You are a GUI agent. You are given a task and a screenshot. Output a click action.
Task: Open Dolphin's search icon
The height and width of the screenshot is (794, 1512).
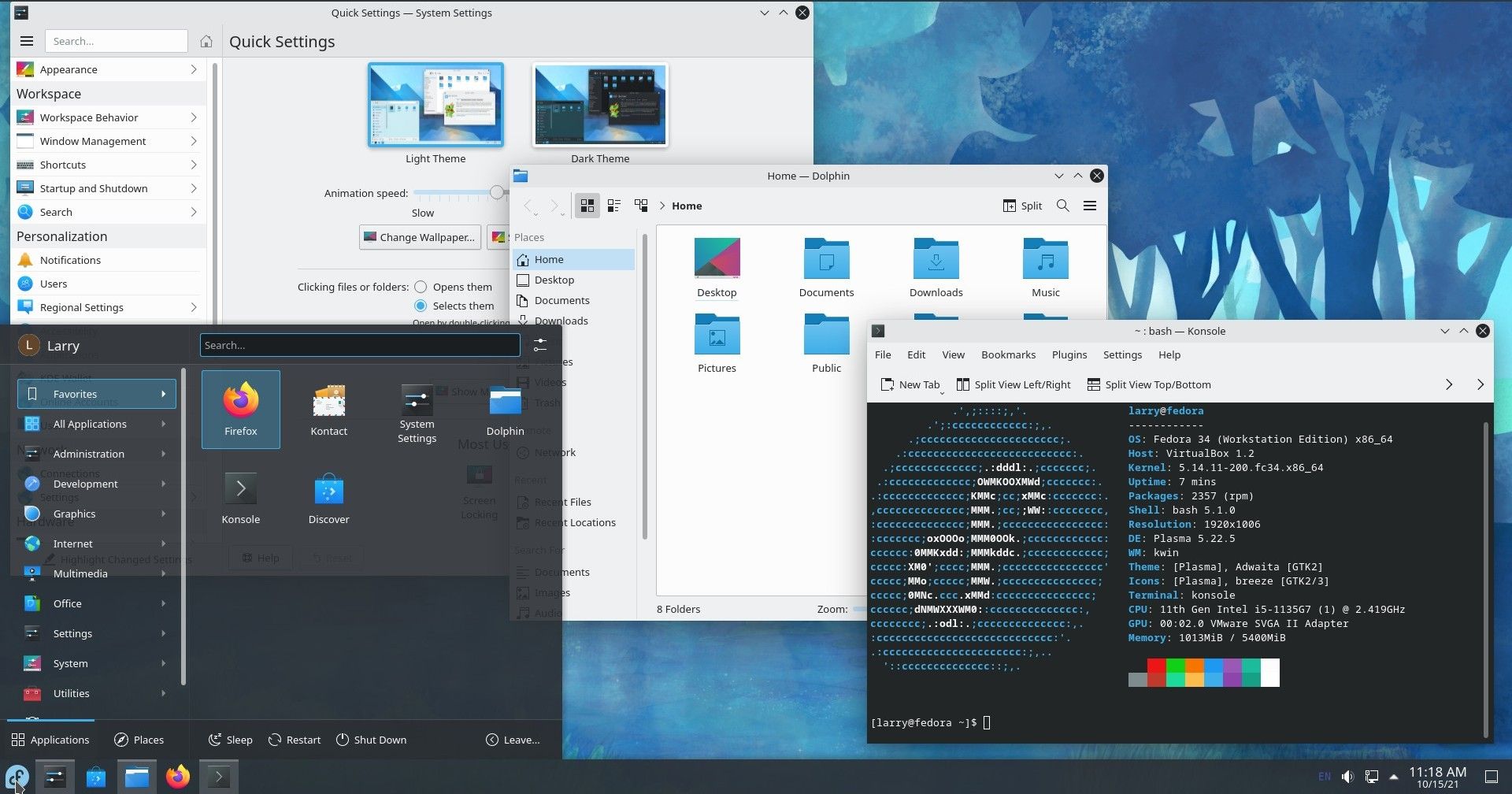pos(1062,206)
